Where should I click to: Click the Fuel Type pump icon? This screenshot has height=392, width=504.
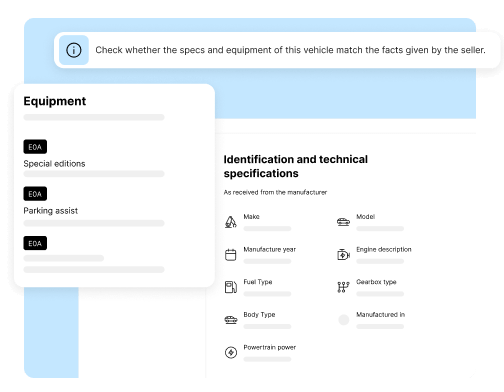point(231,287)
